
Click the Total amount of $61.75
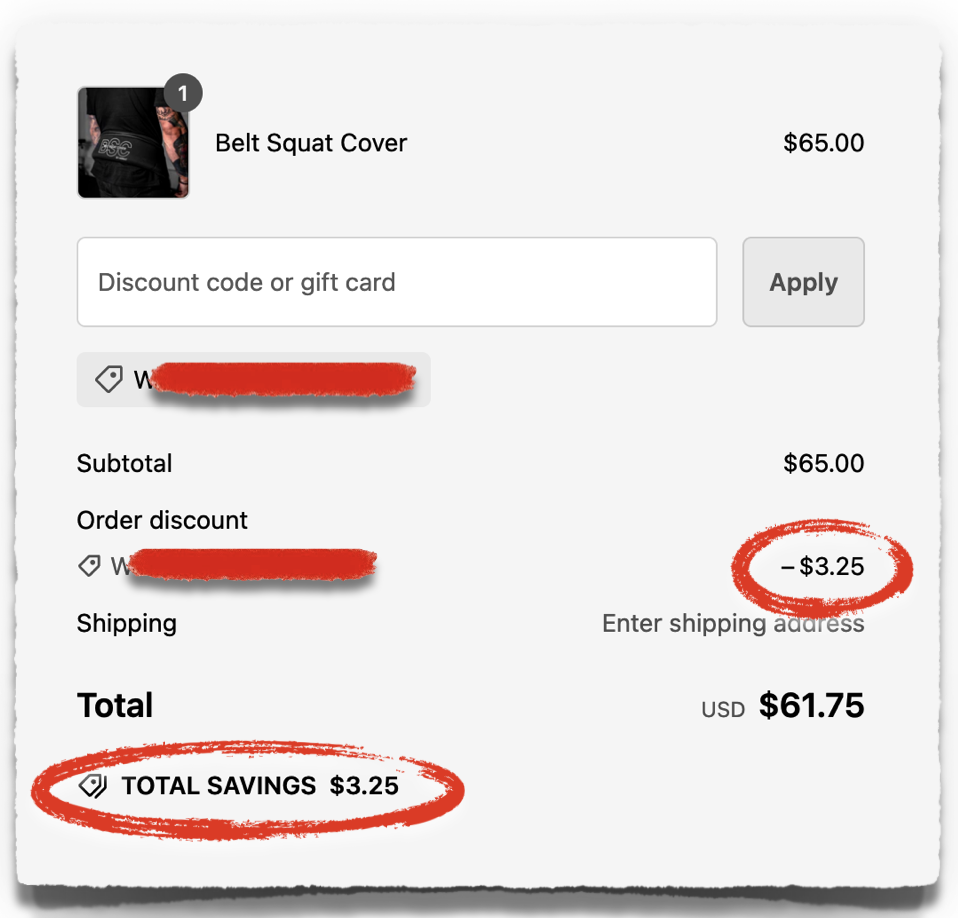[x=812, y=705]
